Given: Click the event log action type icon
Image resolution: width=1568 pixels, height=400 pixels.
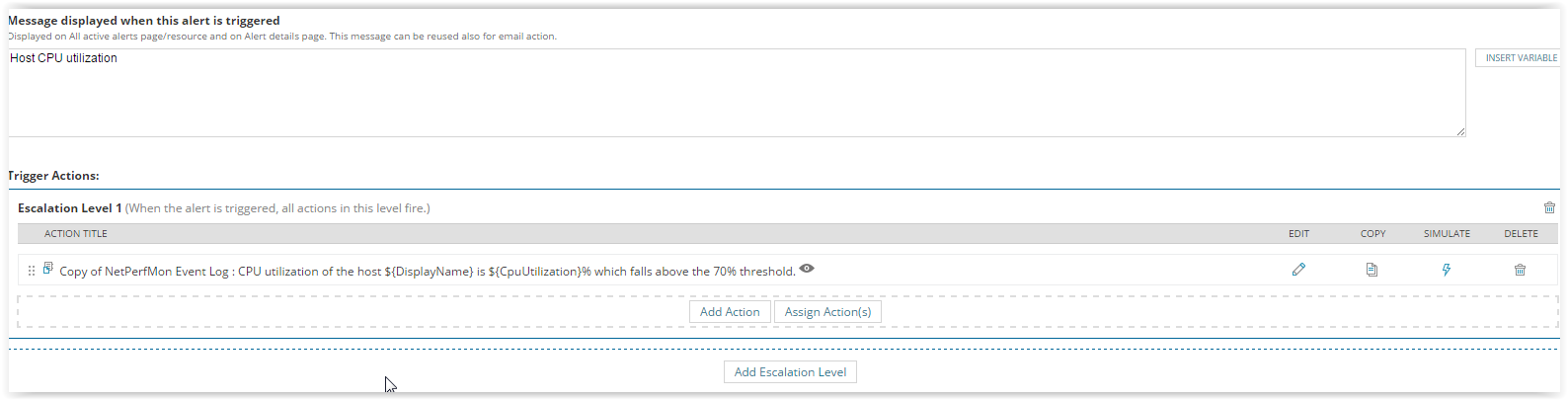Looking at the screenshot, I should click(47, 268).
